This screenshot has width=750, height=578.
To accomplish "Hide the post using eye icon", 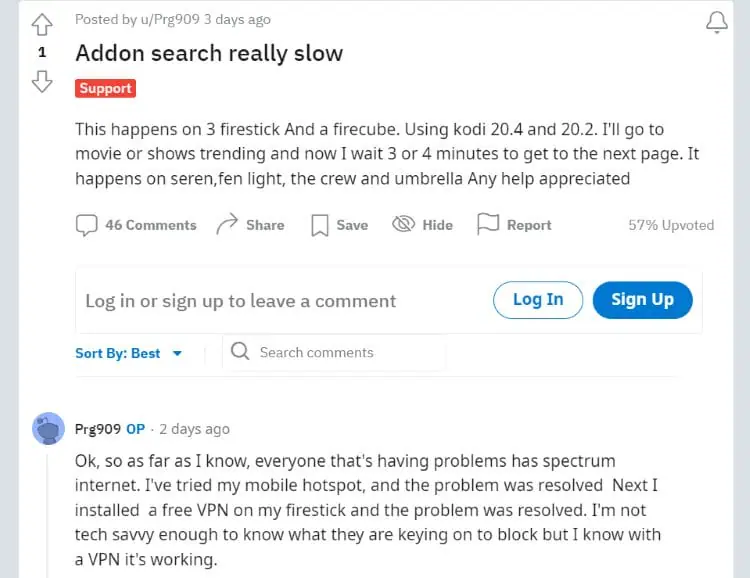I will 404,224.
